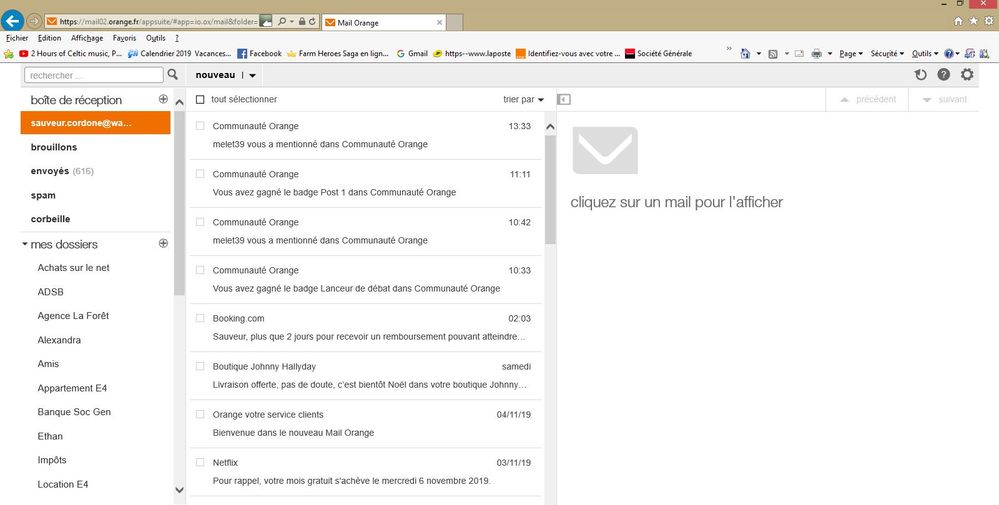Open the Société Générale bookmark

click(659, 53)
